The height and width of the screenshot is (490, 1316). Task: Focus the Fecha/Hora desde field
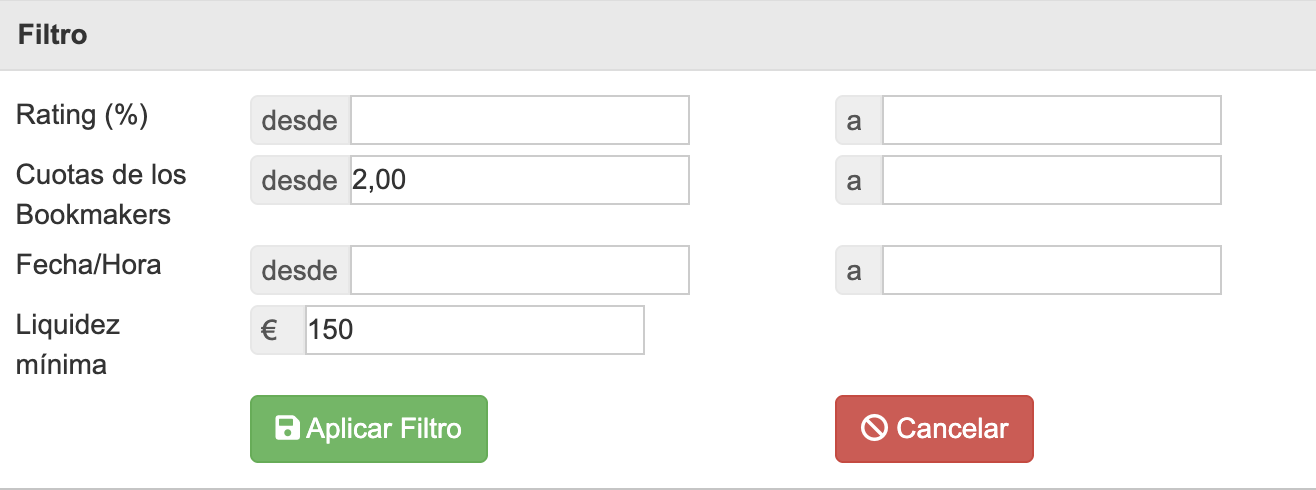tap(519, 270)
